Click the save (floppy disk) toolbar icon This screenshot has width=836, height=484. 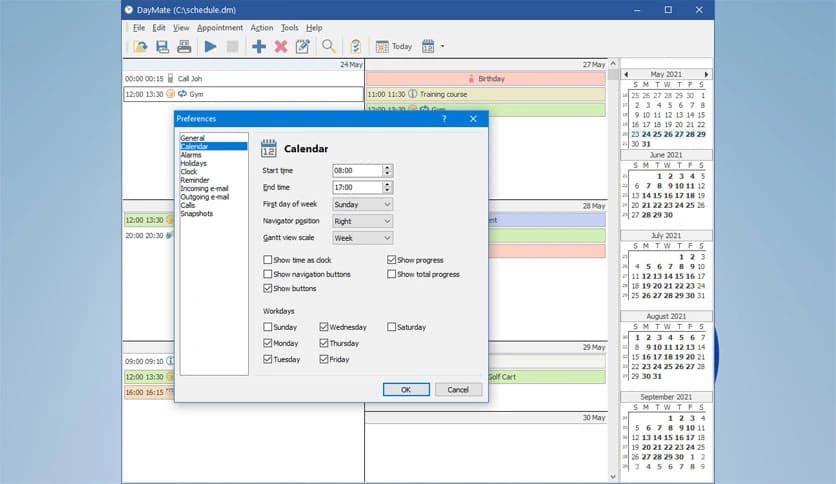pos(162,47)
